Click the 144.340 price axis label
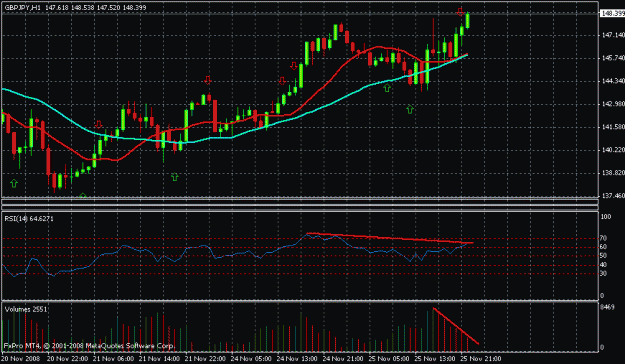The image size is (625, 364). coord(613,81)
